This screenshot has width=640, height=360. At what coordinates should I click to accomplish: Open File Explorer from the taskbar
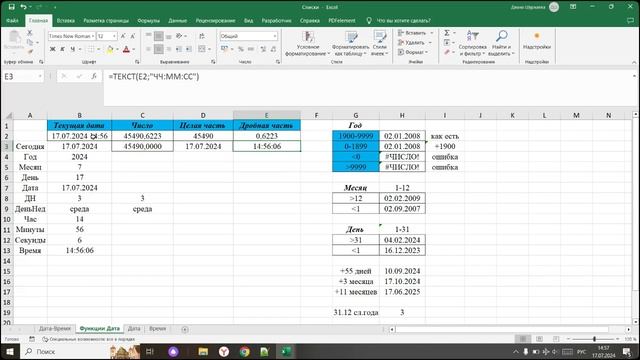click(x=203, y=351)
